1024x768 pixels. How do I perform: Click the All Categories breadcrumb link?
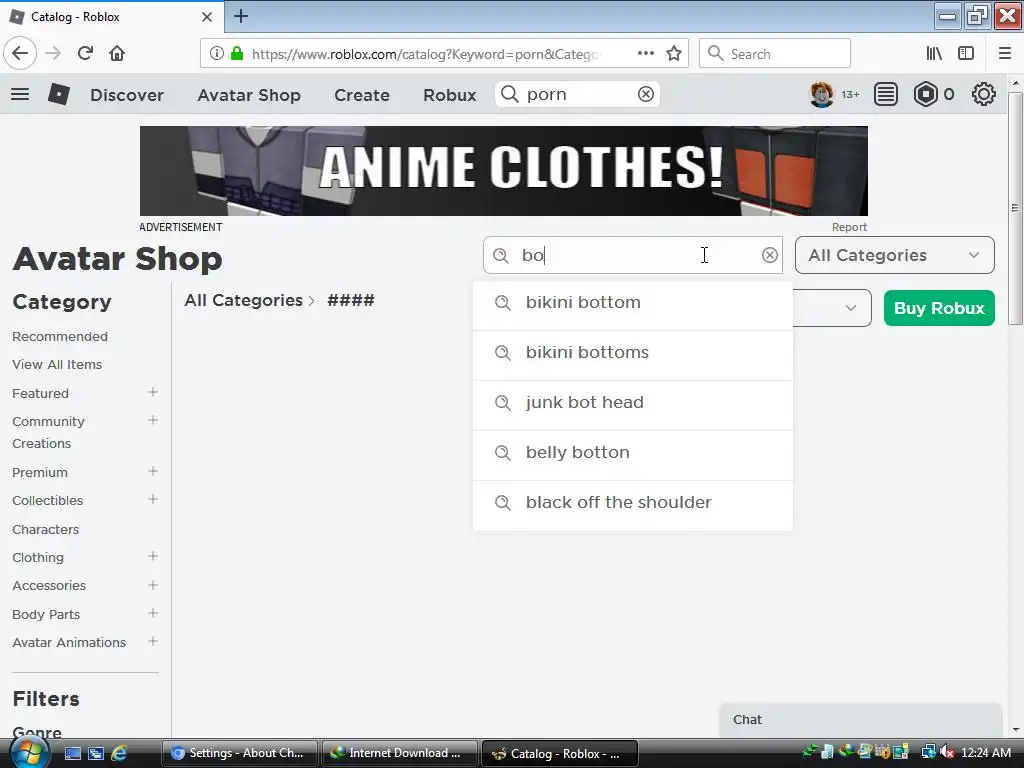coord(244,300)
